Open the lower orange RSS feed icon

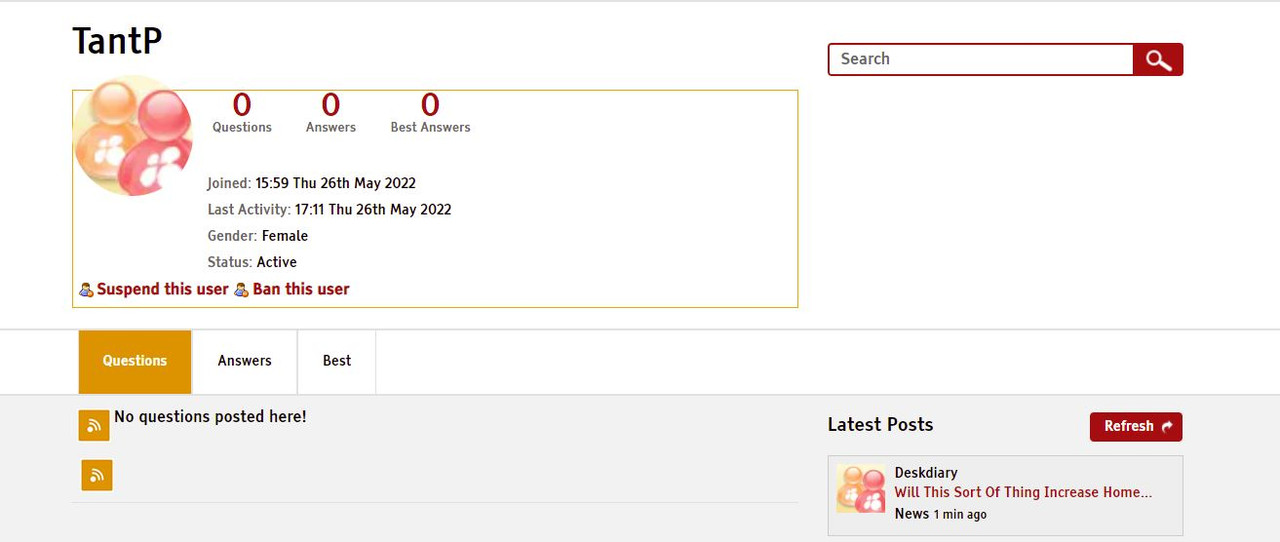(x=97, y=475)
